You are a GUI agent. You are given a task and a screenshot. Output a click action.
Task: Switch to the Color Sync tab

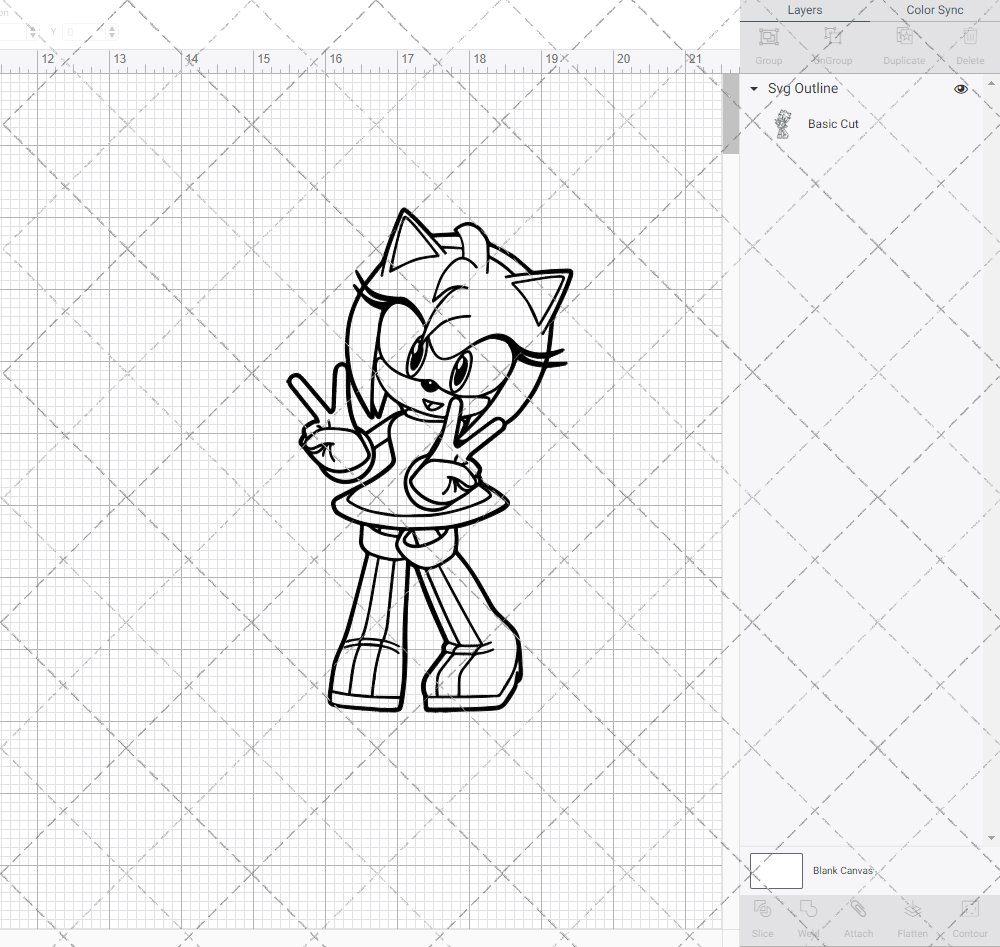click(934, 10)
